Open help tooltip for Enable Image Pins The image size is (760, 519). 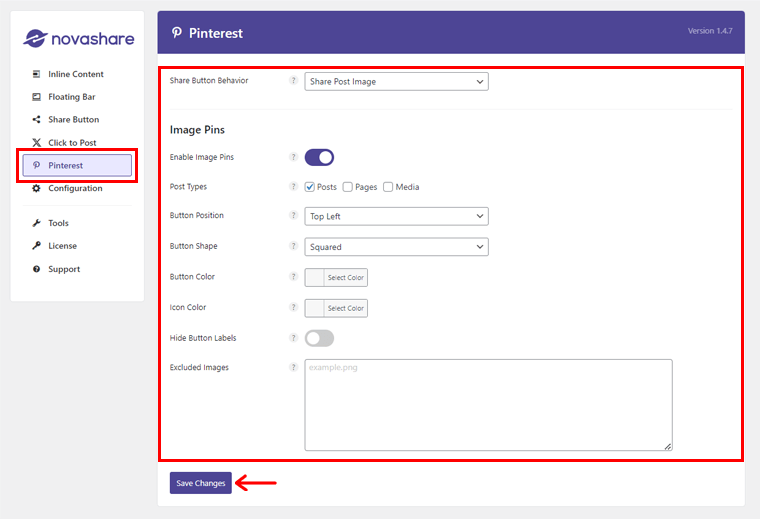pyautogui.click(x=293, y=157)
